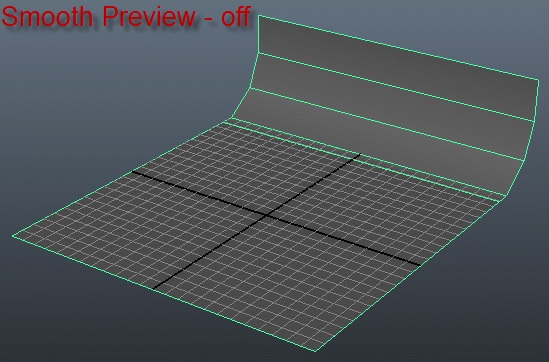The width and height of the screenshot is (549, 362).
Task: Click the grid origin where black axis lines cross
Action: (267, 215)
